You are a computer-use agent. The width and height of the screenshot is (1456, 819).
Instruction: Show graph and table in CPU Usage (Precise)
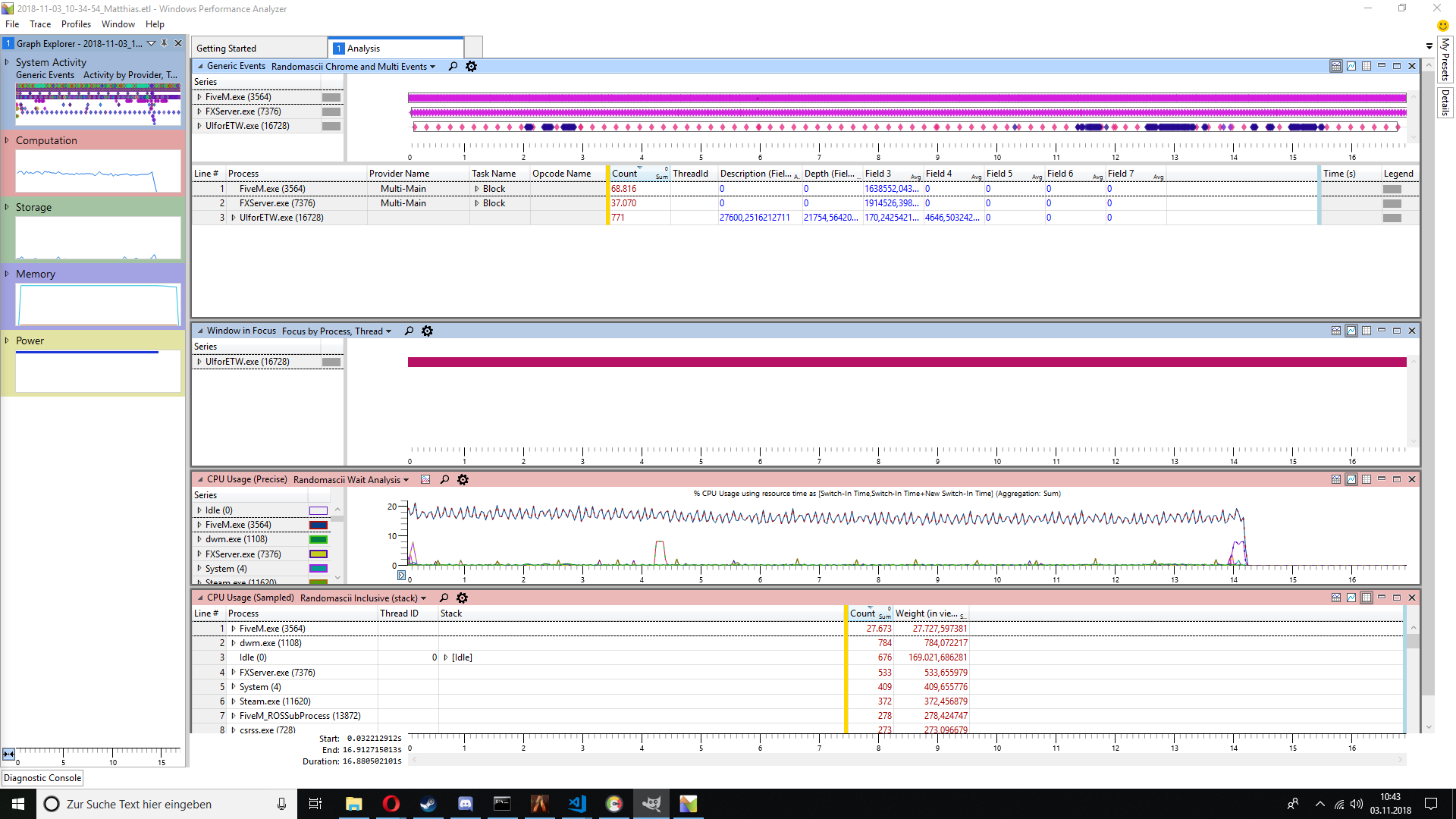(x=1336, y=480)
